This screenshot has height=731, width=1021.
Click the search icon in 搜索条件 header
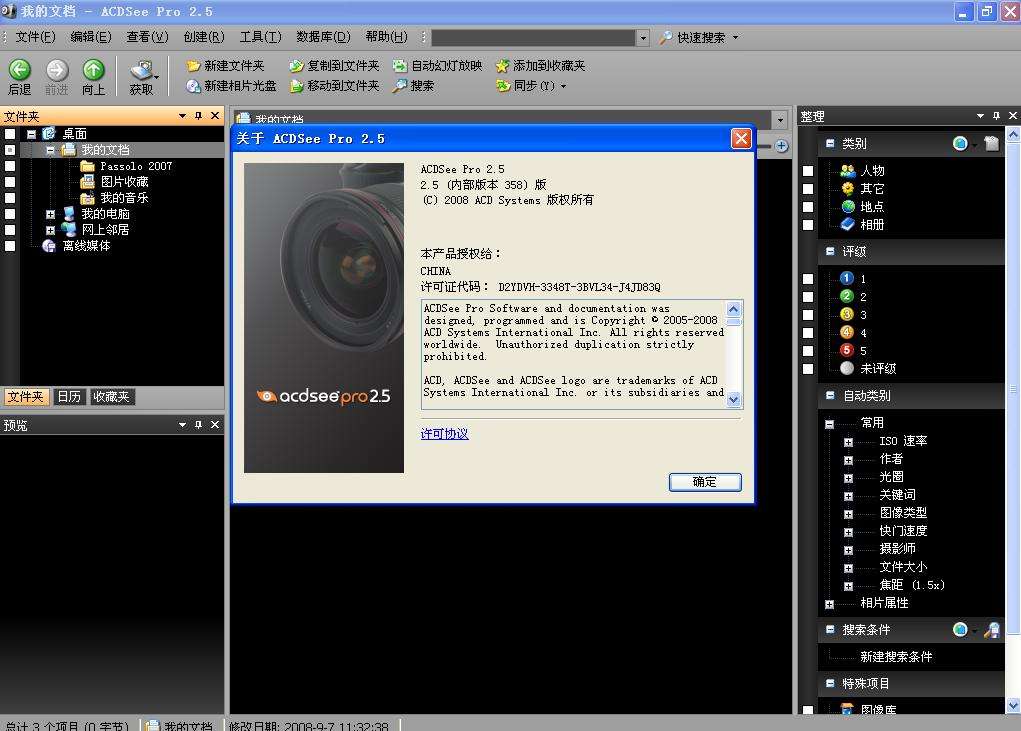pyautogui.click(x=992, y=629)
